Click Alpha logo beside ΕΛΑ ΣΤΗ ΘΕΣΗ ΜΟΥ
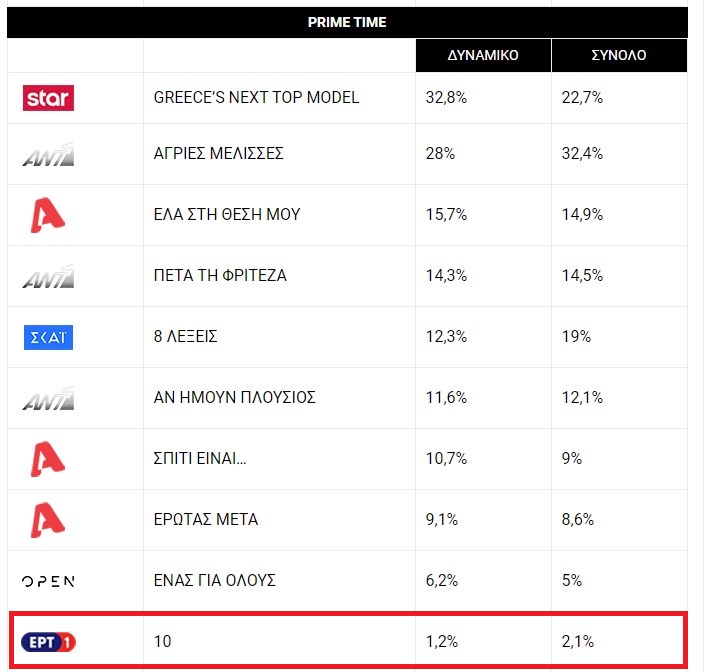Image resolution: width=716 pixels, height=672 pixels. [48, 215]
